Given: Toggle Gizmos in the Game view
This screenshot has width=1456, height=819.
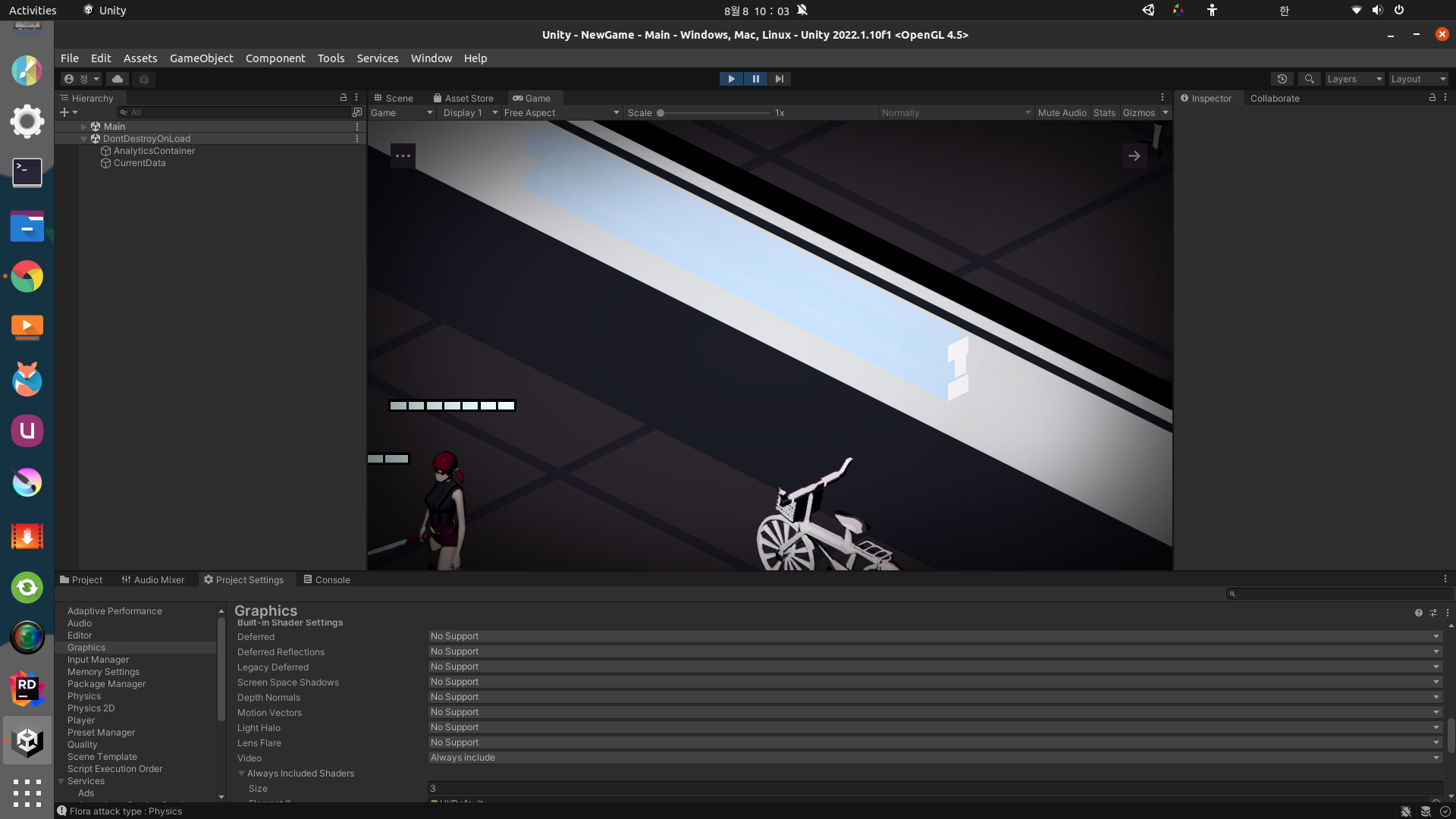Looking at the screenshot, I should tap(1138, 113).
